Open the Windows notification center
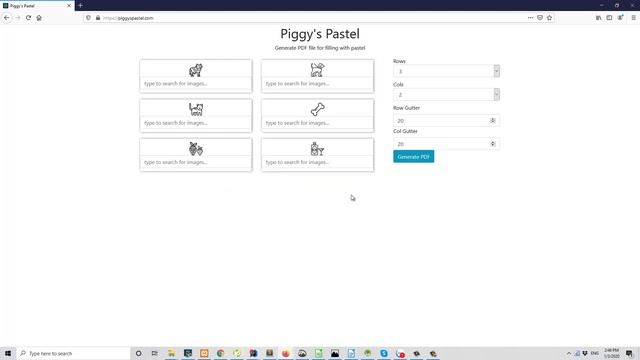The width and height of the screenshot is (640, 360). coord(630,353)
